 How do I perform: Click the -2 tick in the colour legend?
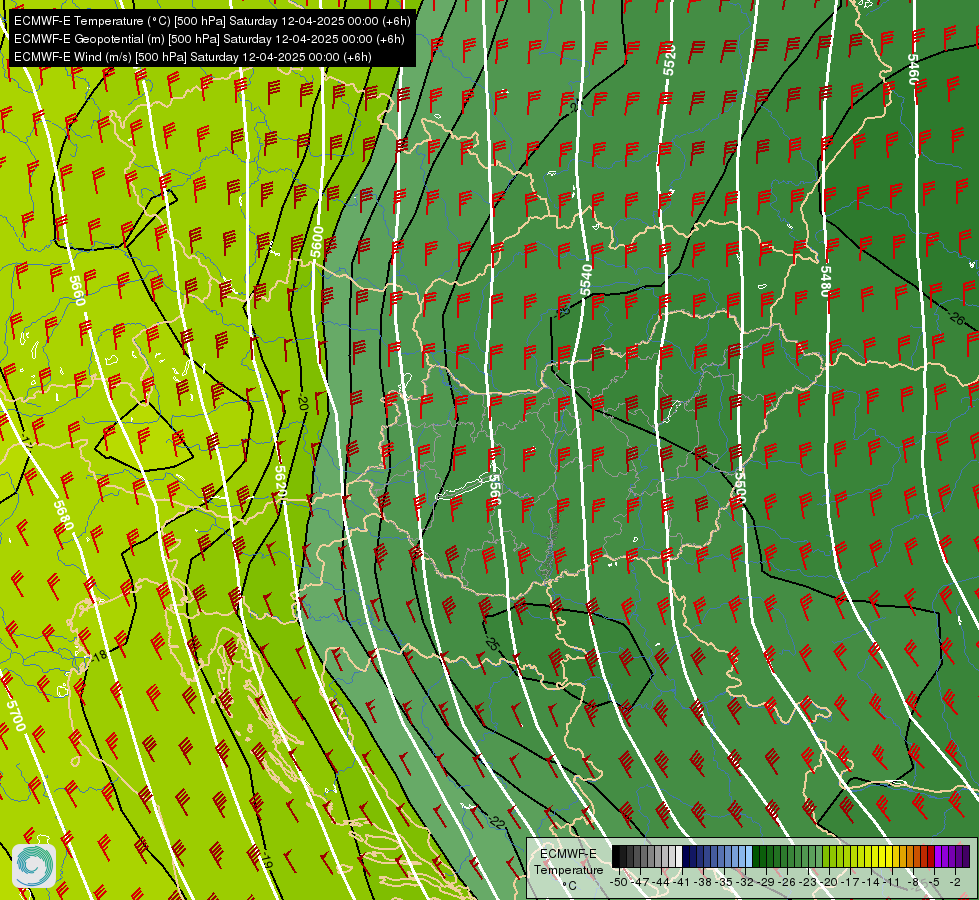click(956, 882)
